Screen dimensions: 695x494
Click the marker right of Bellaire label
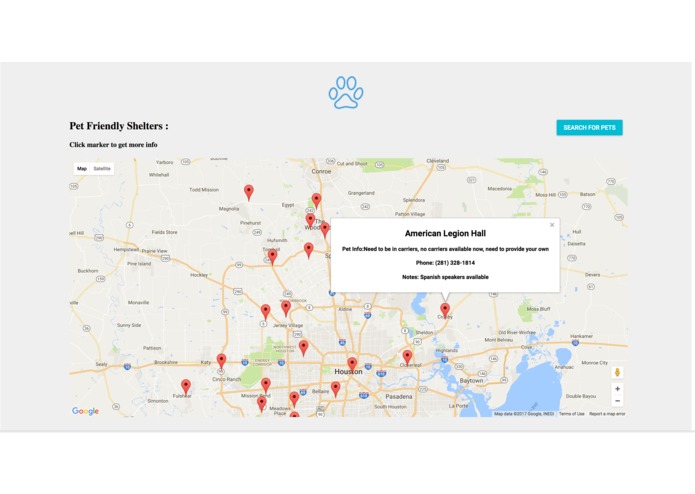point(336,389)
